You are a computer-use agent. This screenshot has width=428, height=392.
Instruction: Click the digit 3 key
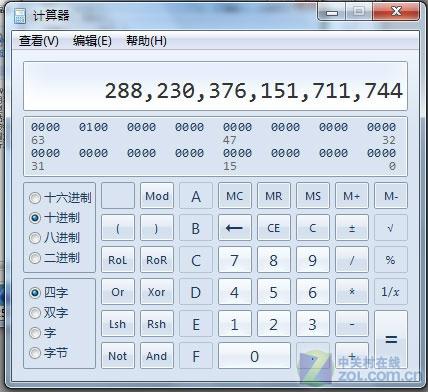(x=313, y=324)
